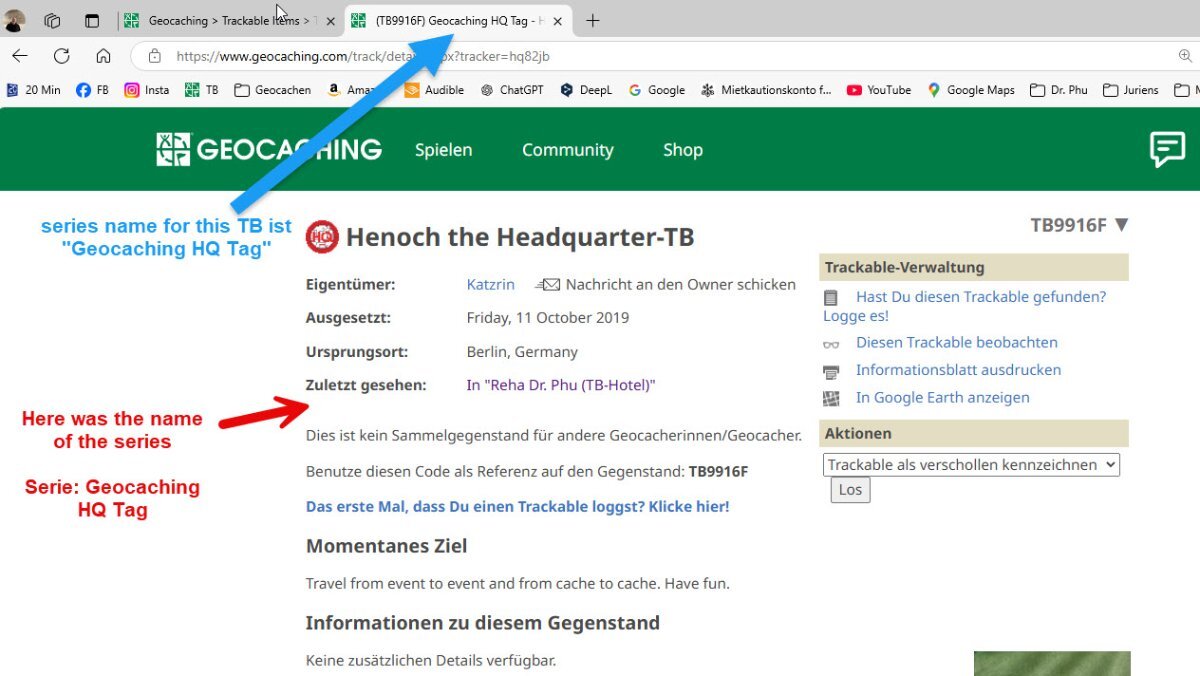View site security lock information
The width and height of the screenshot is (1200, 676).
coord(154,57)
